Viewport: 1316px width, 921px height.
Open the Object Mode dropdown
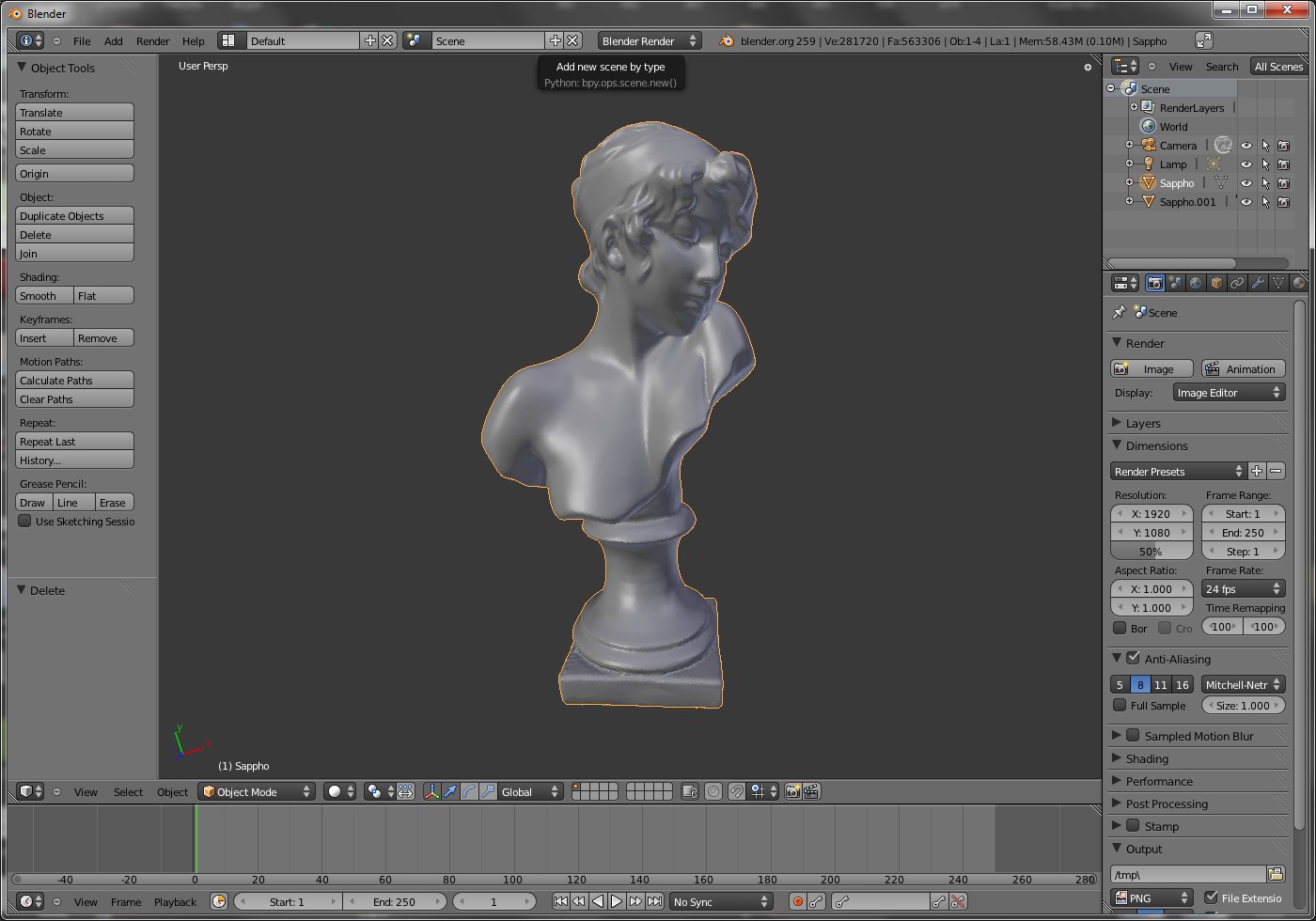pyautogui.click(x=256, y=791)
